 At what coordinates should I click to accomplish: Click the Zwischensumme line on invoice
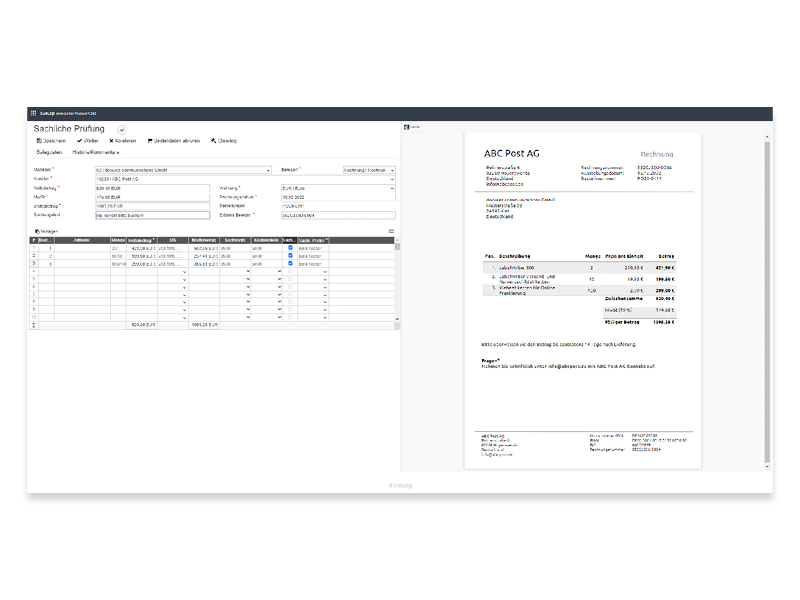coord(639,298)
